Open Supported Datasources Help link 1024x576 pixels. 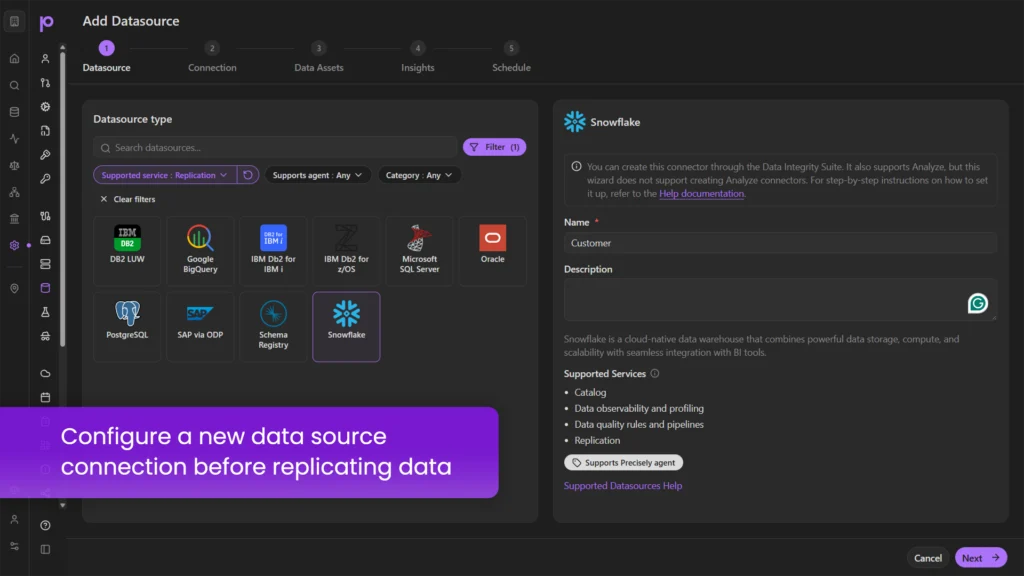coord(623,485)
